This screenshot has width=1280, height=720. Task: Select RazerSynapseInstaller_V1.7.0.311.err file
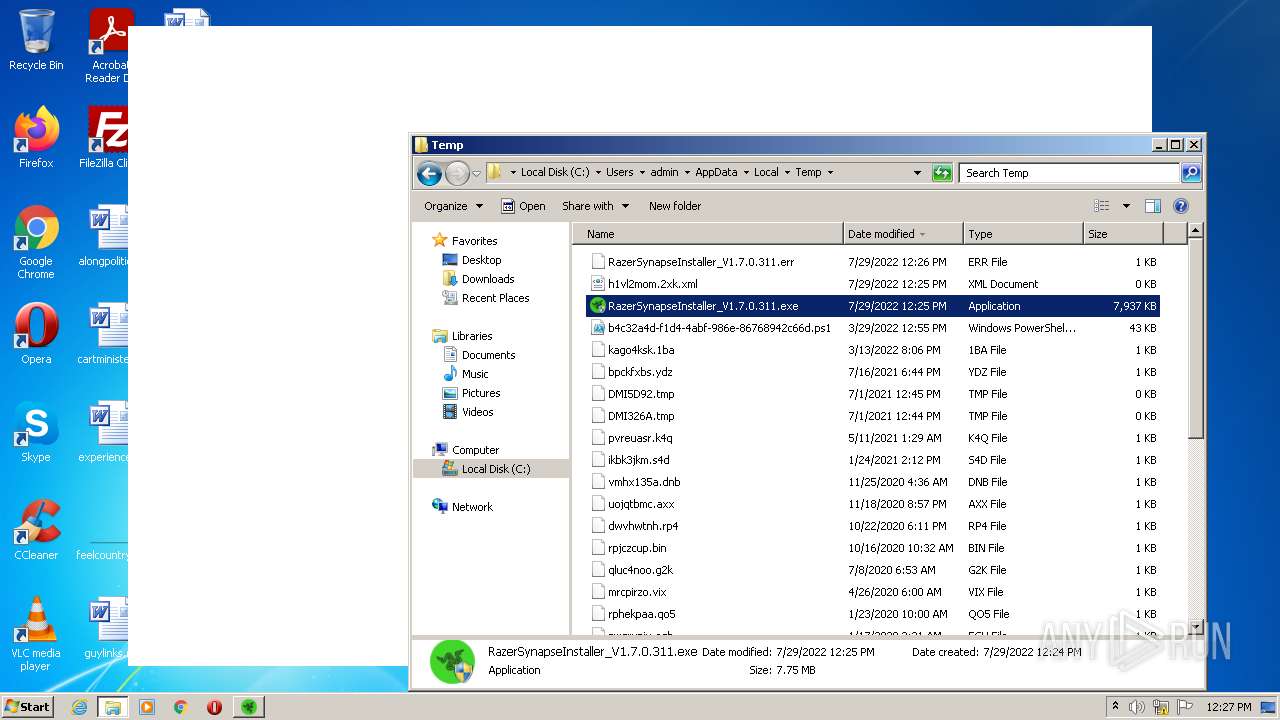(x=873, y=262)
